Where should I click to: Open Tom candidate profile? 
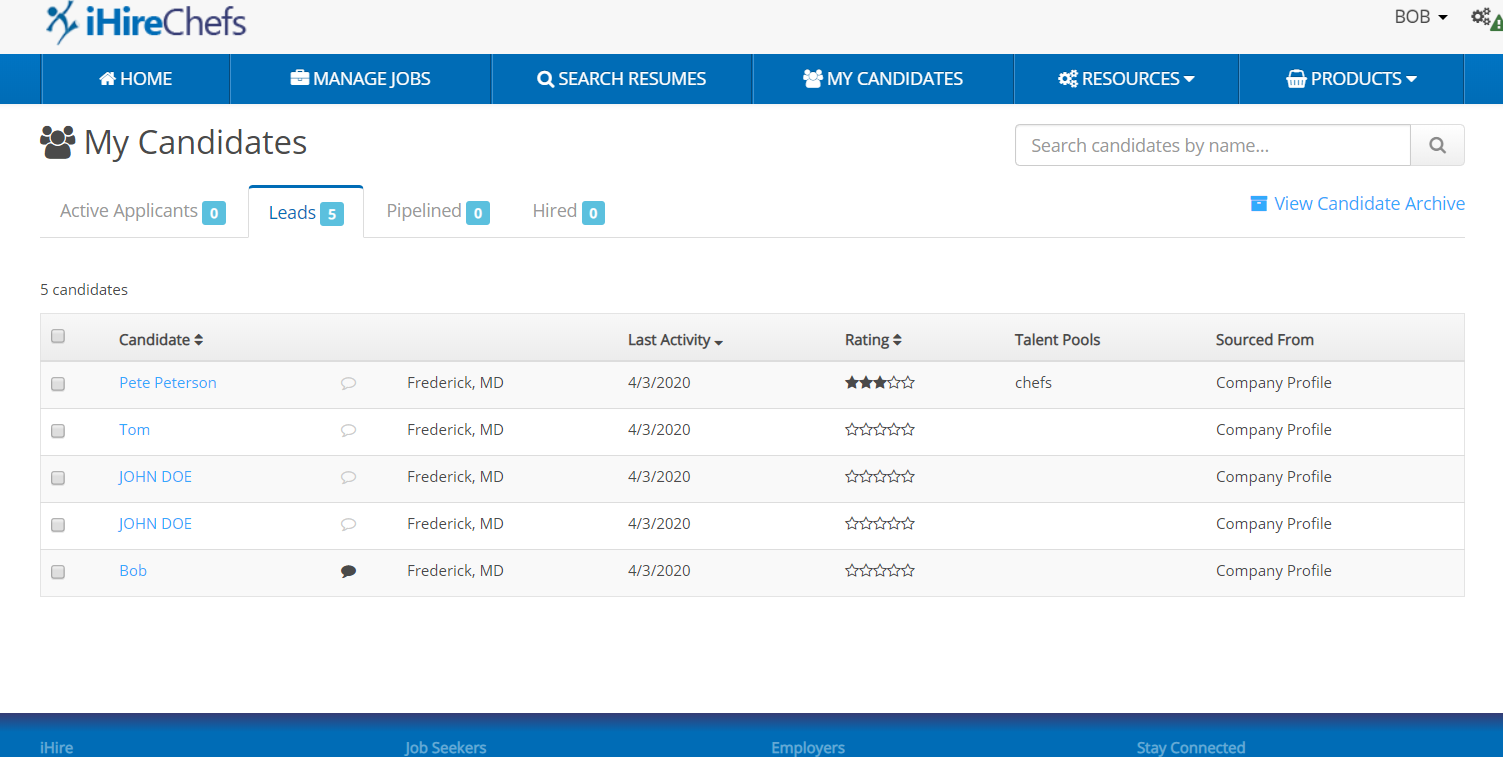click(134, 430)
